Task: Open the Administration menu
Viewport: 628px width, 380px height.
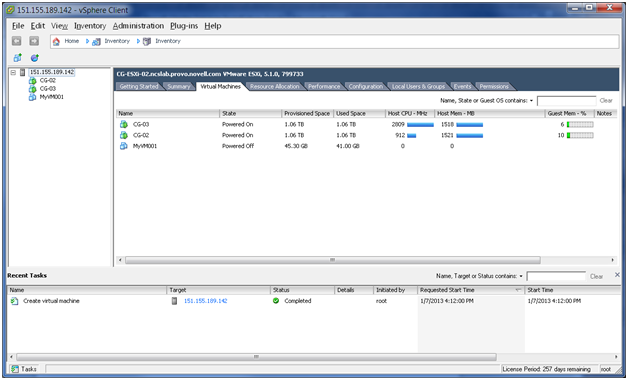Action: [138, 26]
